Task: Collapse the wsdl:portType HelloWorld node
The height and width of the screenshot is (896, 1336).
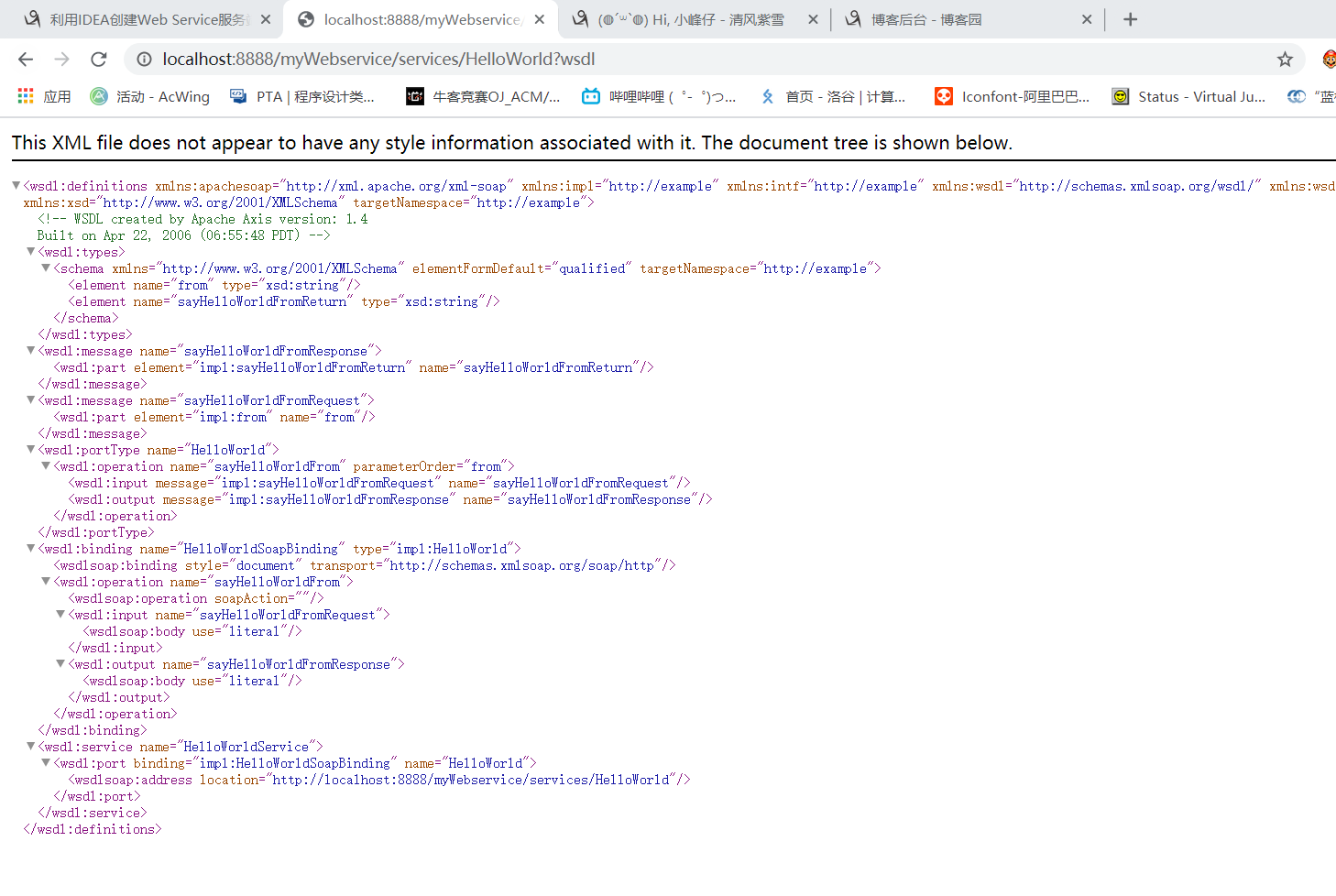Action: (x=30, y=449)
